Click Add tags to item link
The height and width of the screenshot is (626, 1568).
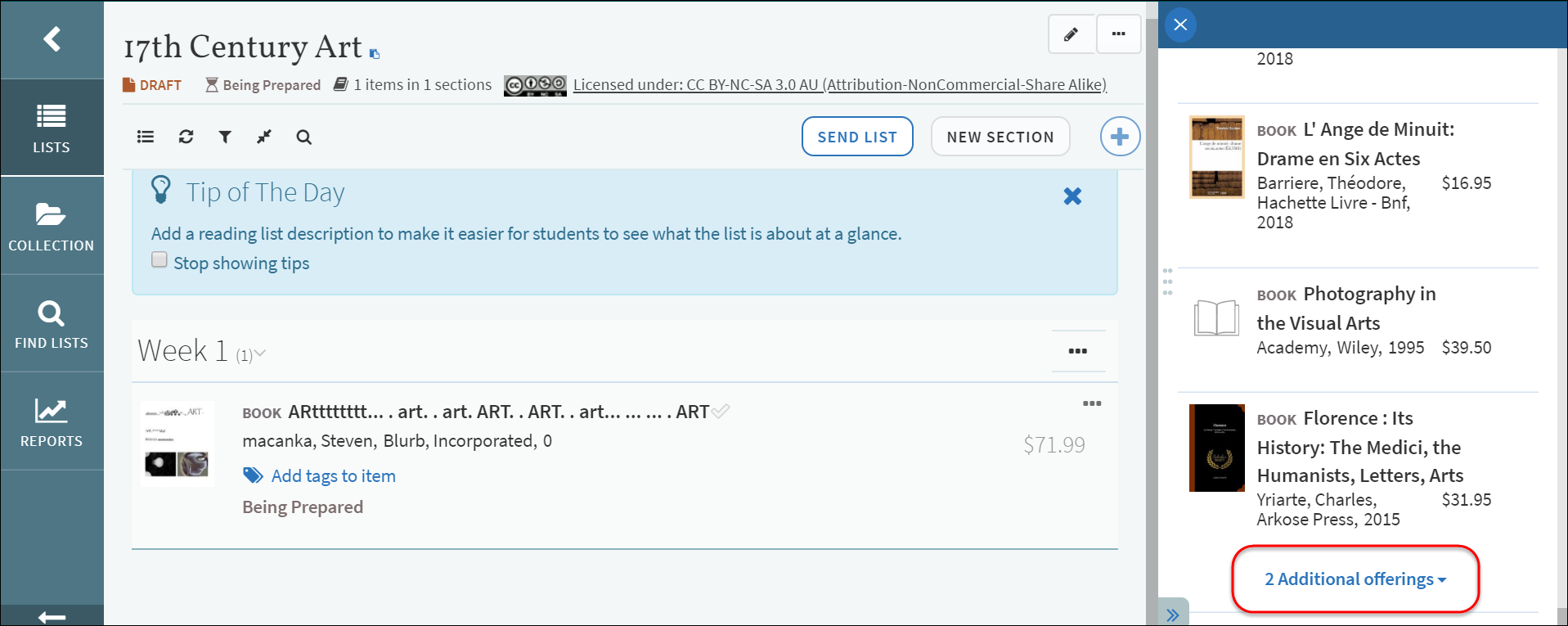(333, 476)
